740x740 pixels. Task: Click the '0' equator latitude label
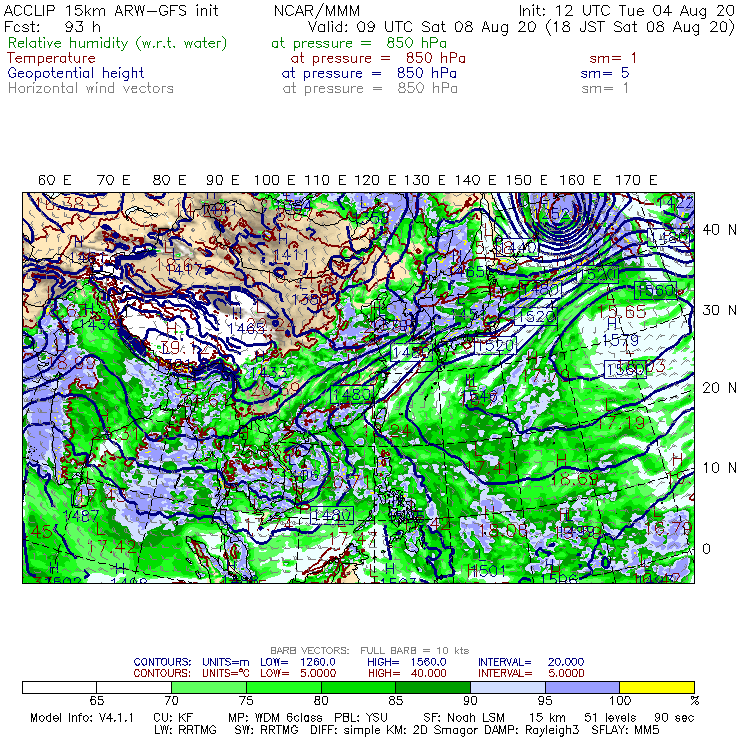tap(706, 549)
